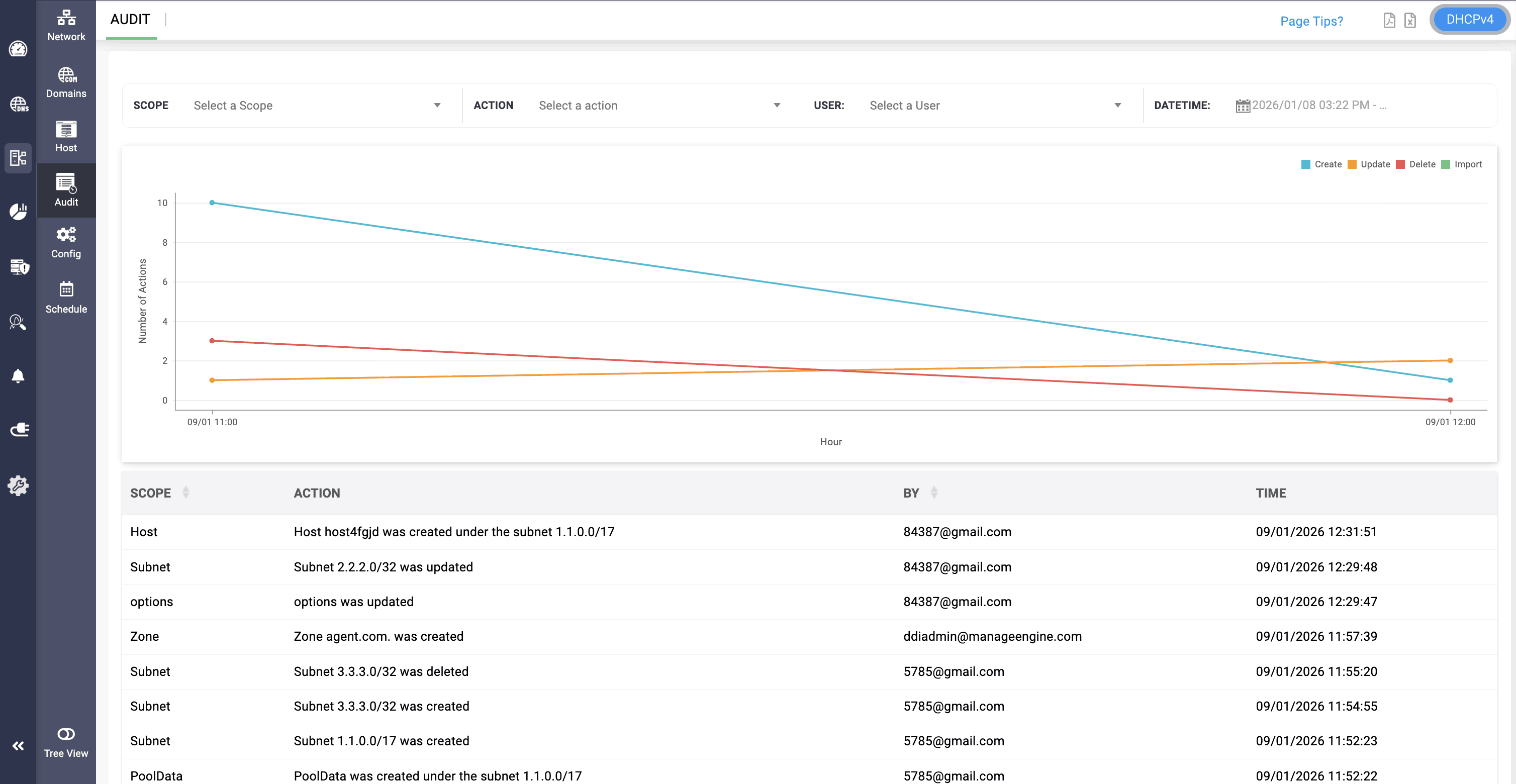
Task: Click the Page Tips? link
Action: pos(1311,21)
